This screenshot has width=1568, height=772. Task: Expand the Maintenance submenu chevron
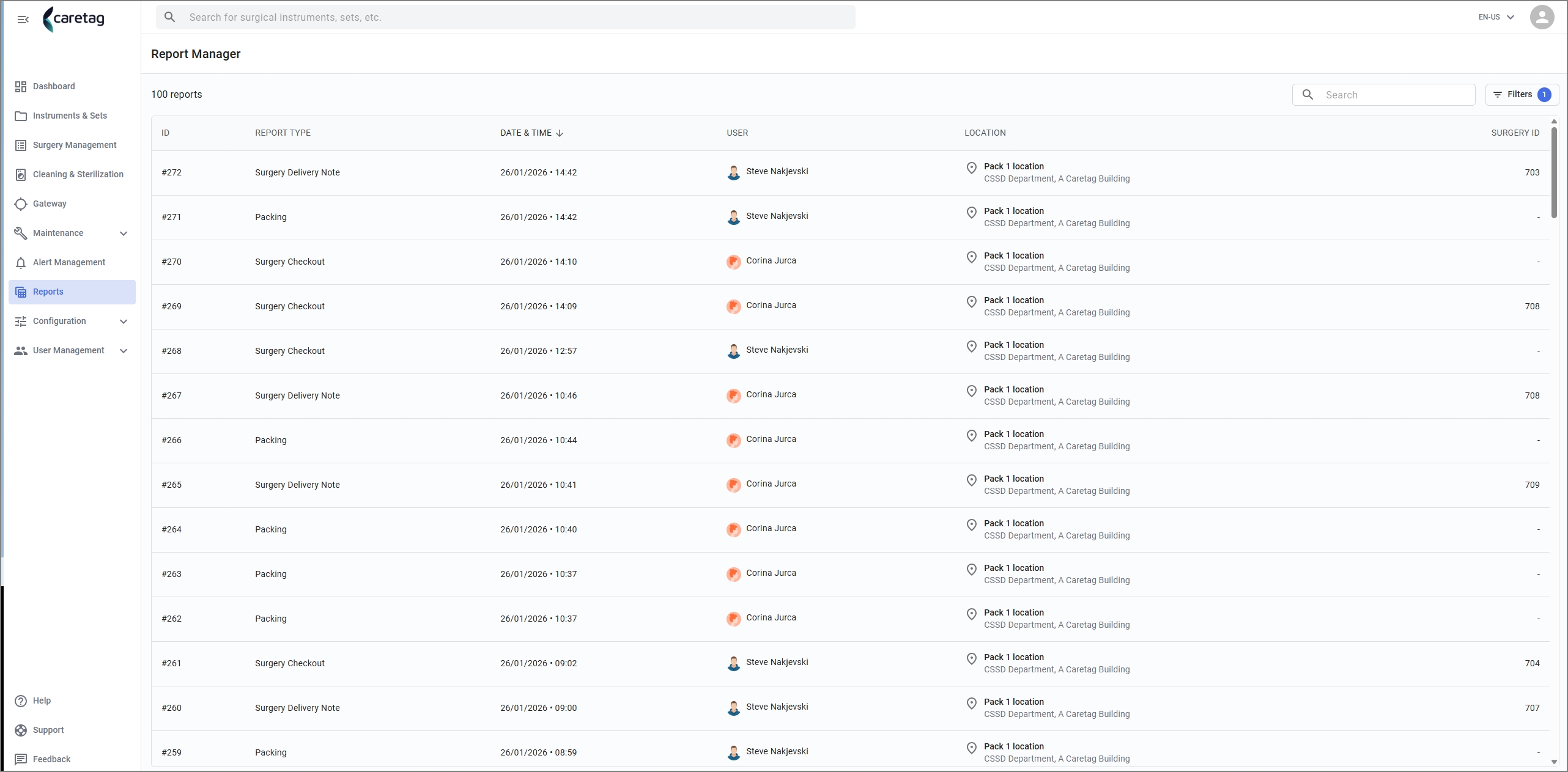point(124,233)
